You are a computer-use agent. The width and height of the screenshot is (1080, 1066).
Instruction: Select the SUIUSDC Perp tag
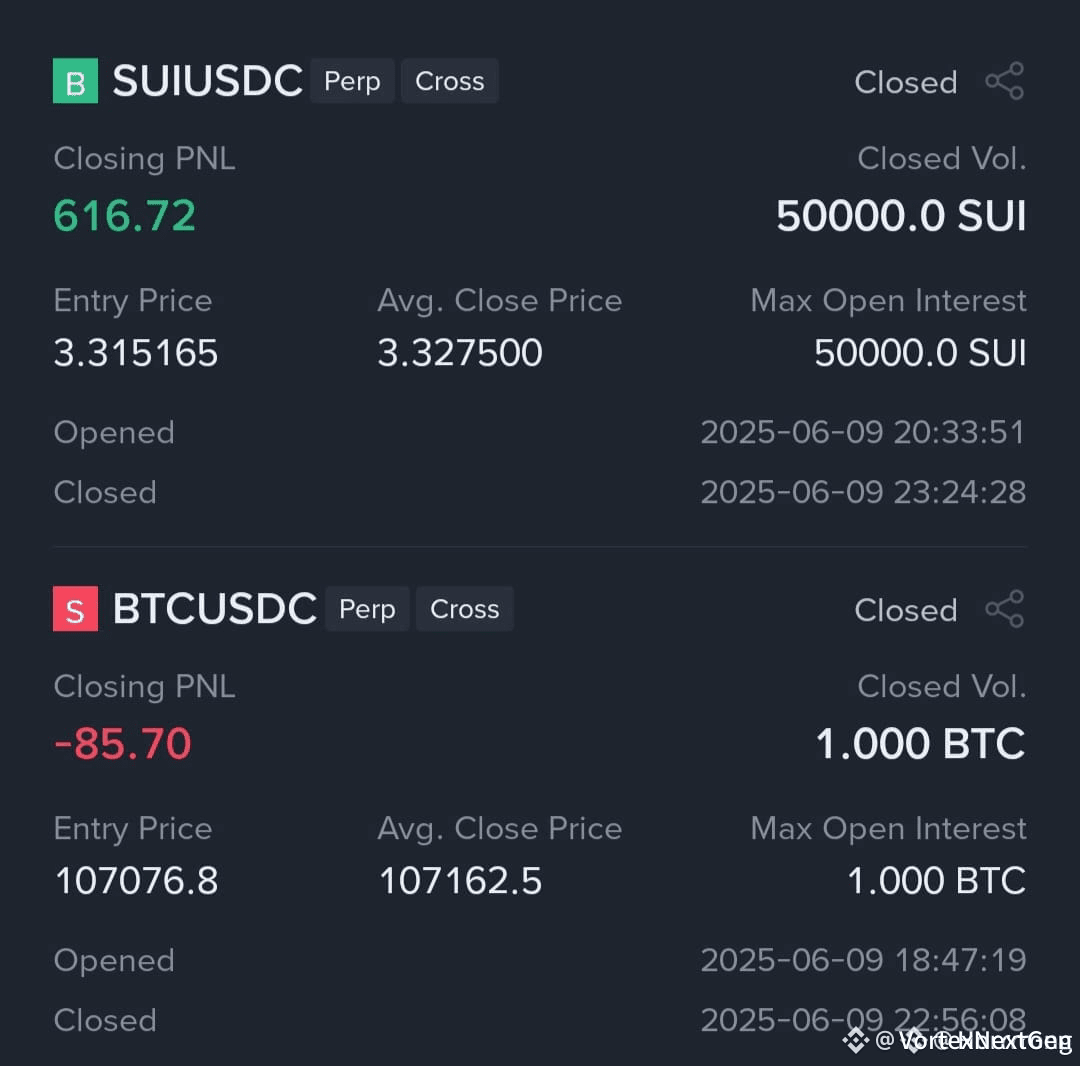[x=352, y=81]
